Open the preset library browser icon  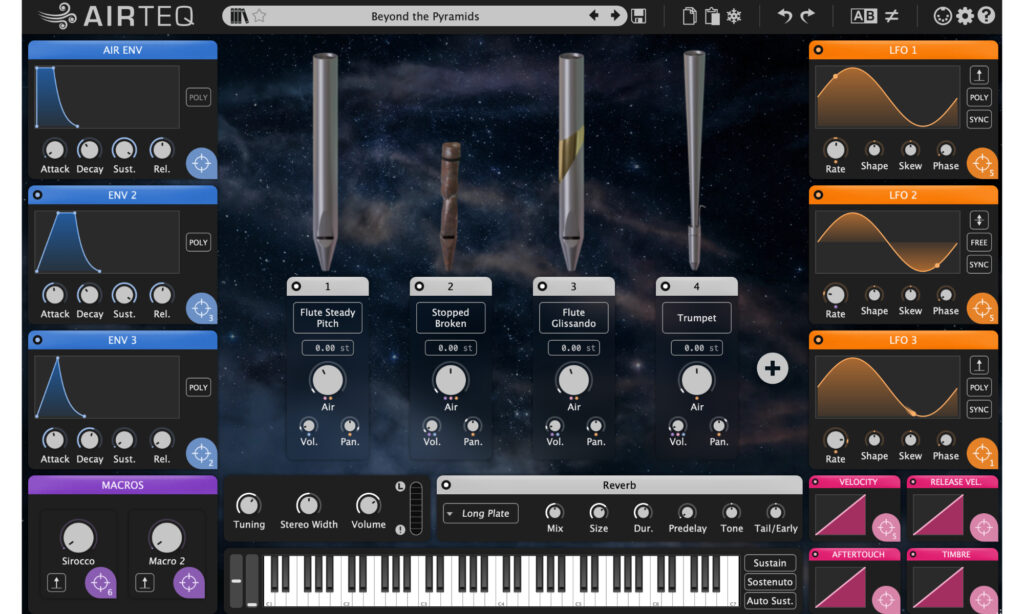click(x=238, y=16)
